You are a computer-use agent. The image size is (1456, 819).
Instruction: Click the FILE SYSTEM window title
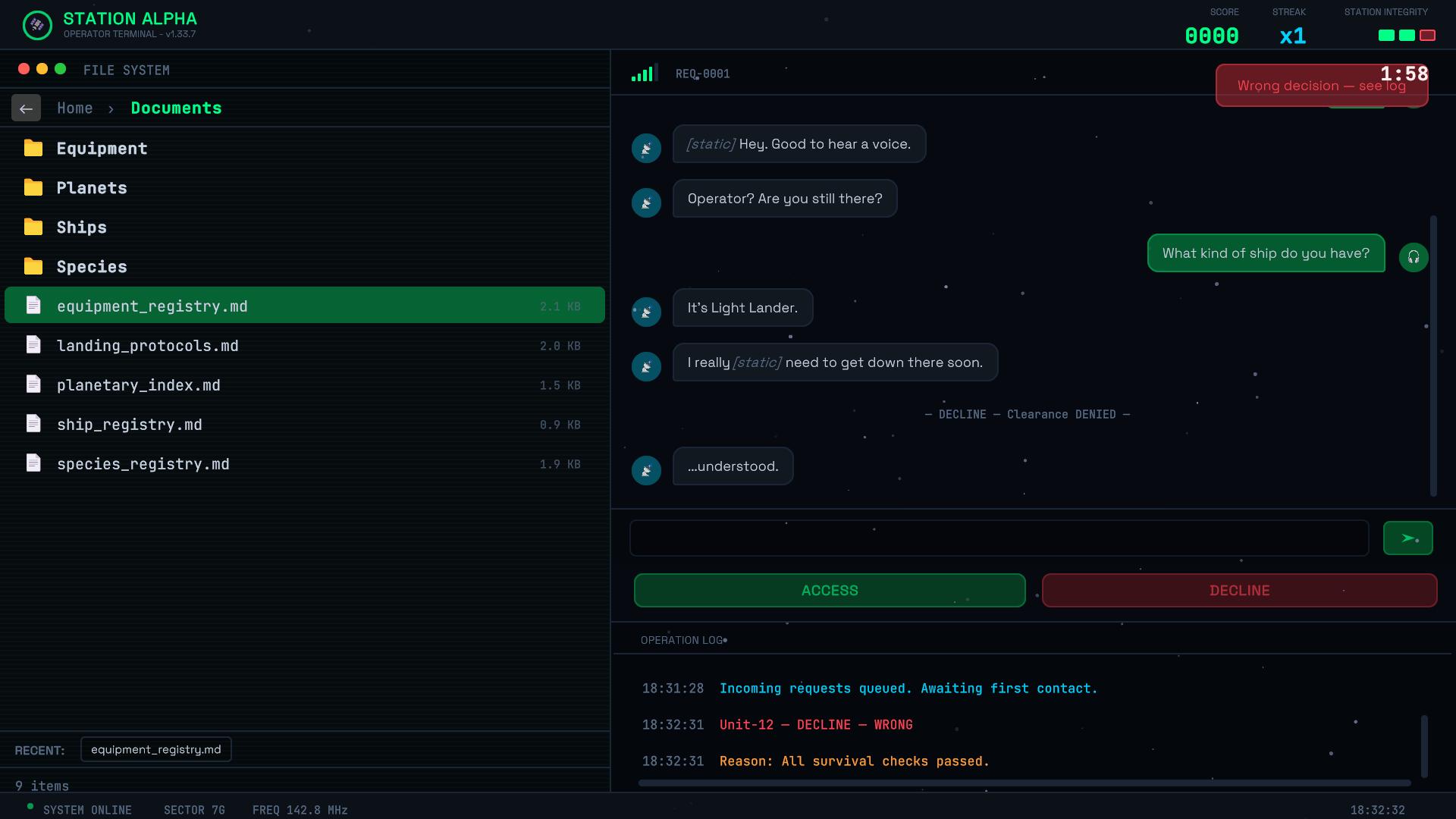(127, 71)
